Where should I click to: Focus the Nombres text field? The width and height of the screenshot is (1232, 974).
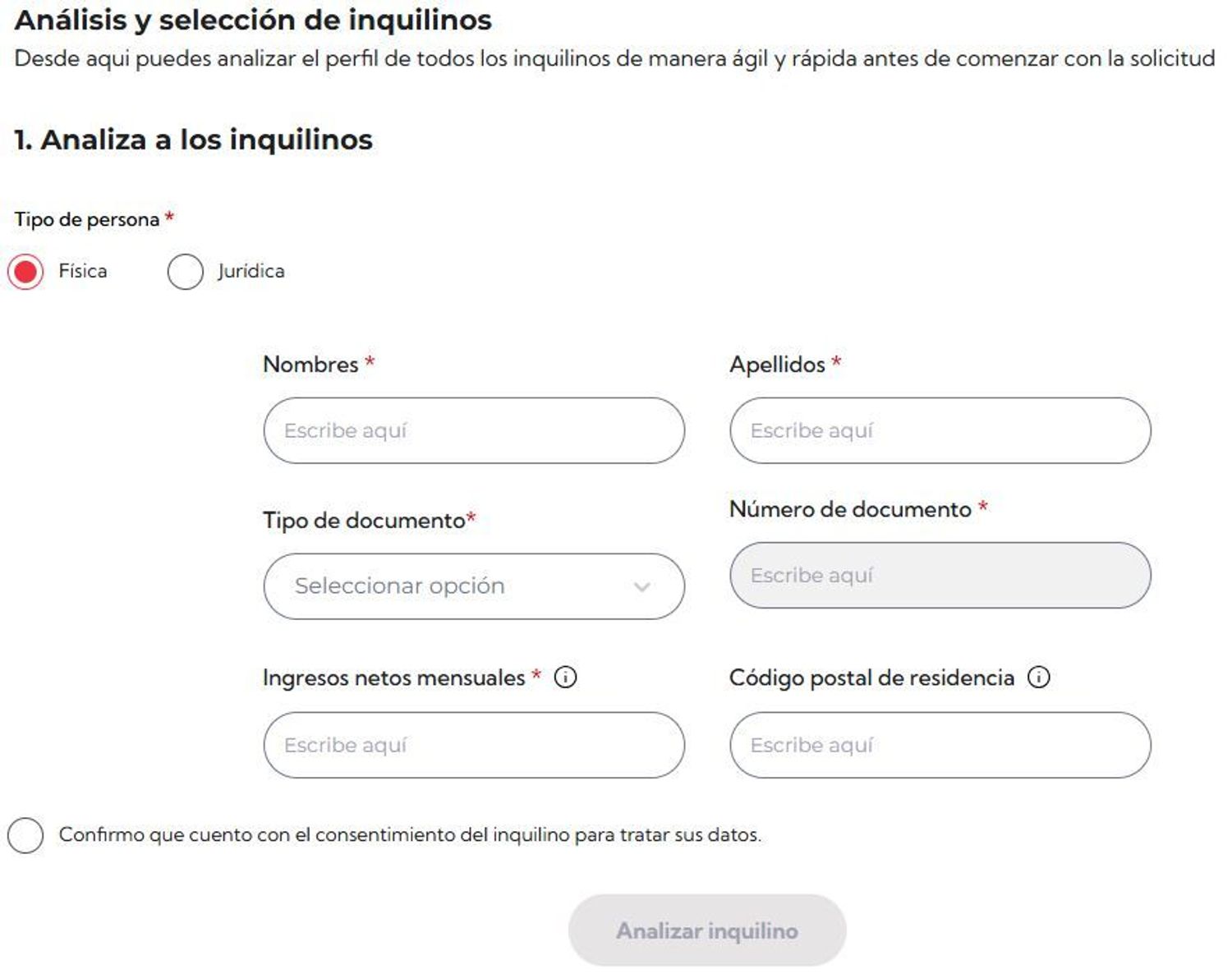pyautogui.click(x=474, y=431)
